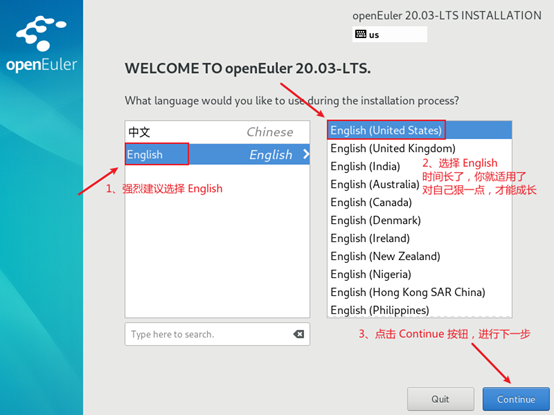Click the openEuler logo
Image resolution: width=554 pixels, height=415 pixels.
(41, 44)
